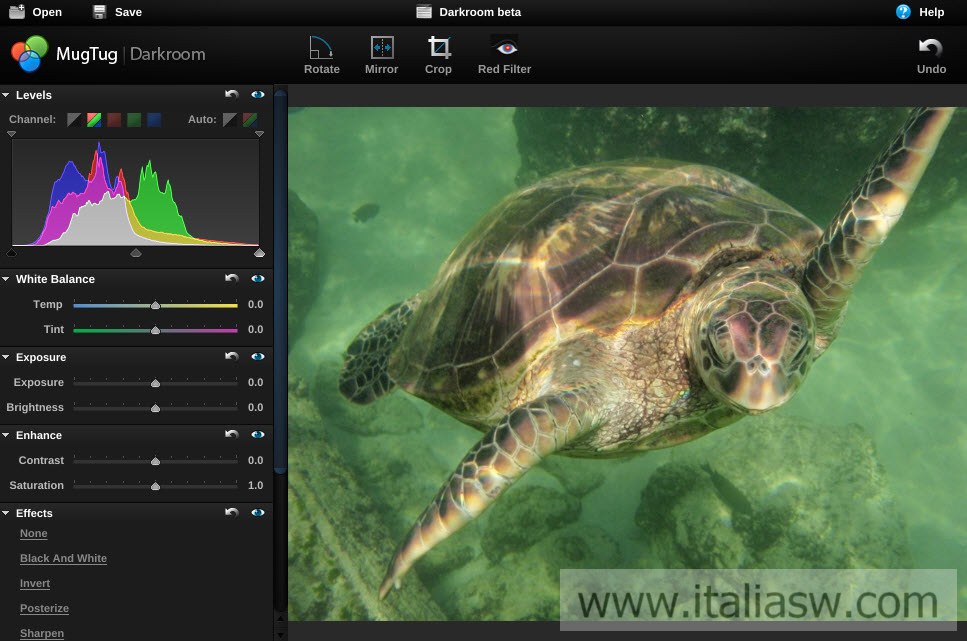Image resolution: width=967 pixels, height=641 pixels.
Task: Click Undo in the top toolbar
Action: click(931, 56)
